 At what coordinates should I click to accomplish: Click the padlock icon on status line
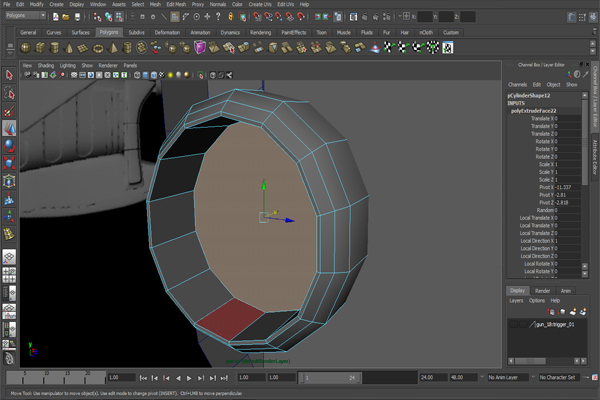230,16
